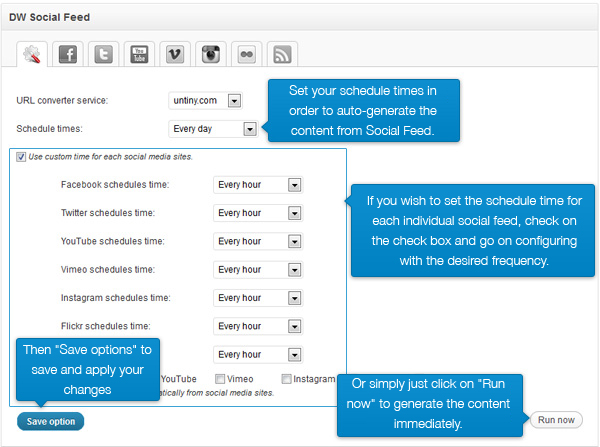Click the Run now button
The image size is (600, 447).
pyautogui.click(x=556, y=420)
